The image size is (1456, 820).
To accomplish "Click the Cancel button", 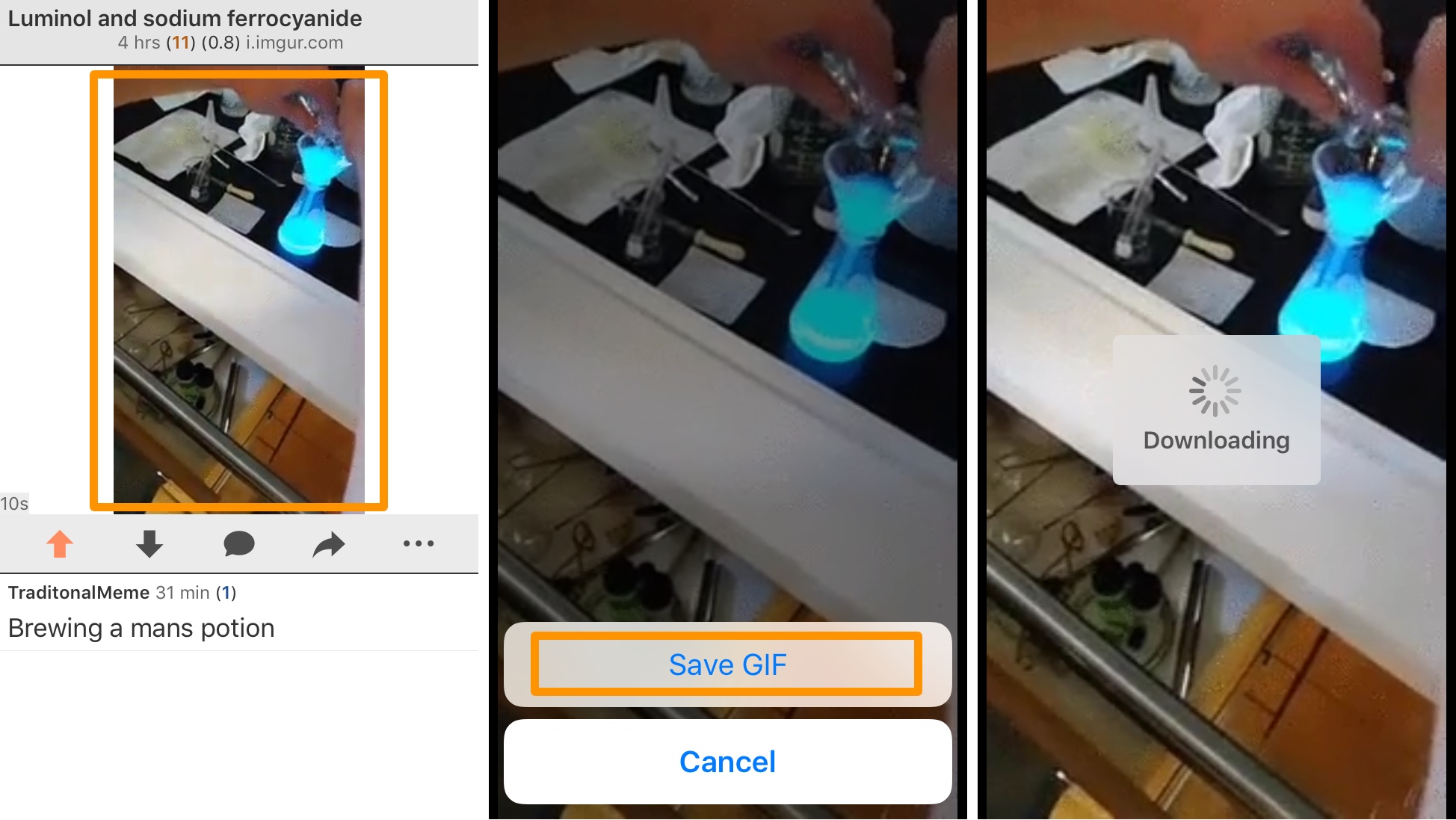I will pyautogui.click(x=727, y=760).
